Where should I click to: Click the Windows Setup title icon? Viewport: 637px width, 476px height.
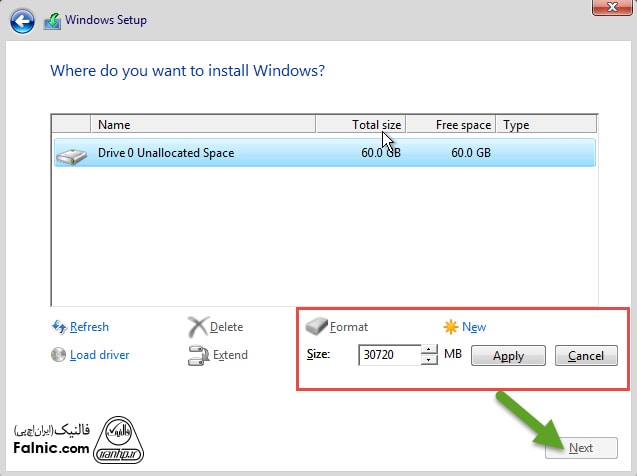click(52, 18)
